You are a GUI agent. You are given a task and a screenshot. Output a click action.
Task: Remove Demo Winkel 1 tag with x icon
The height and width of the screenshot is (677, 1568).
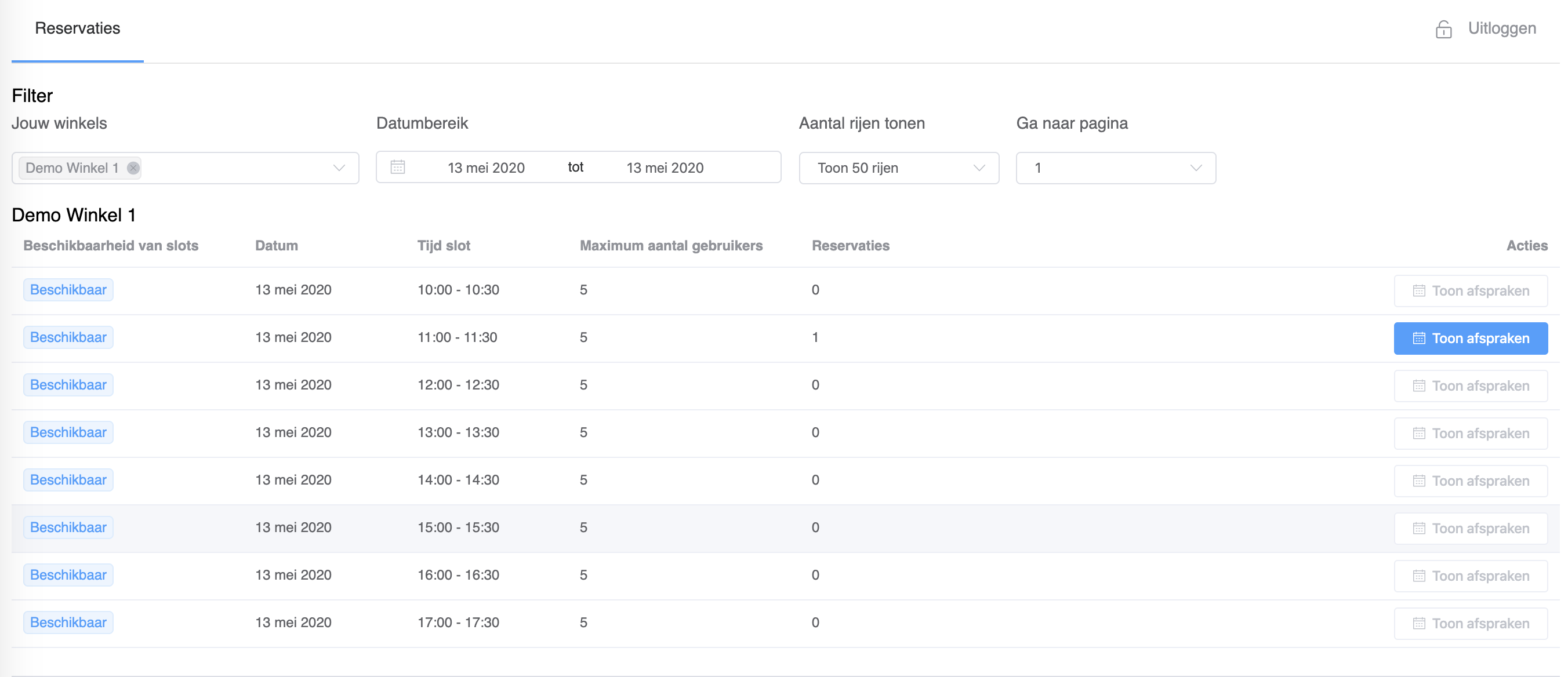tap(133, 168)
